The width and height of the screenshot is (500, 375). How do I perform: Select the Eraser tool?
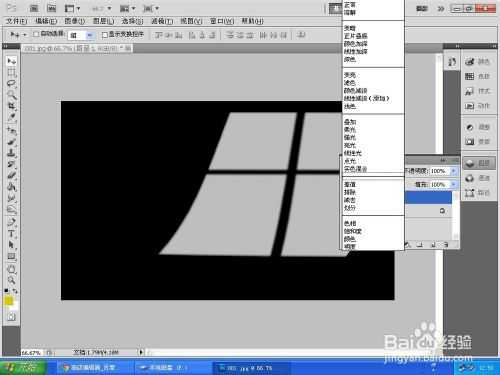click(11, 176)
